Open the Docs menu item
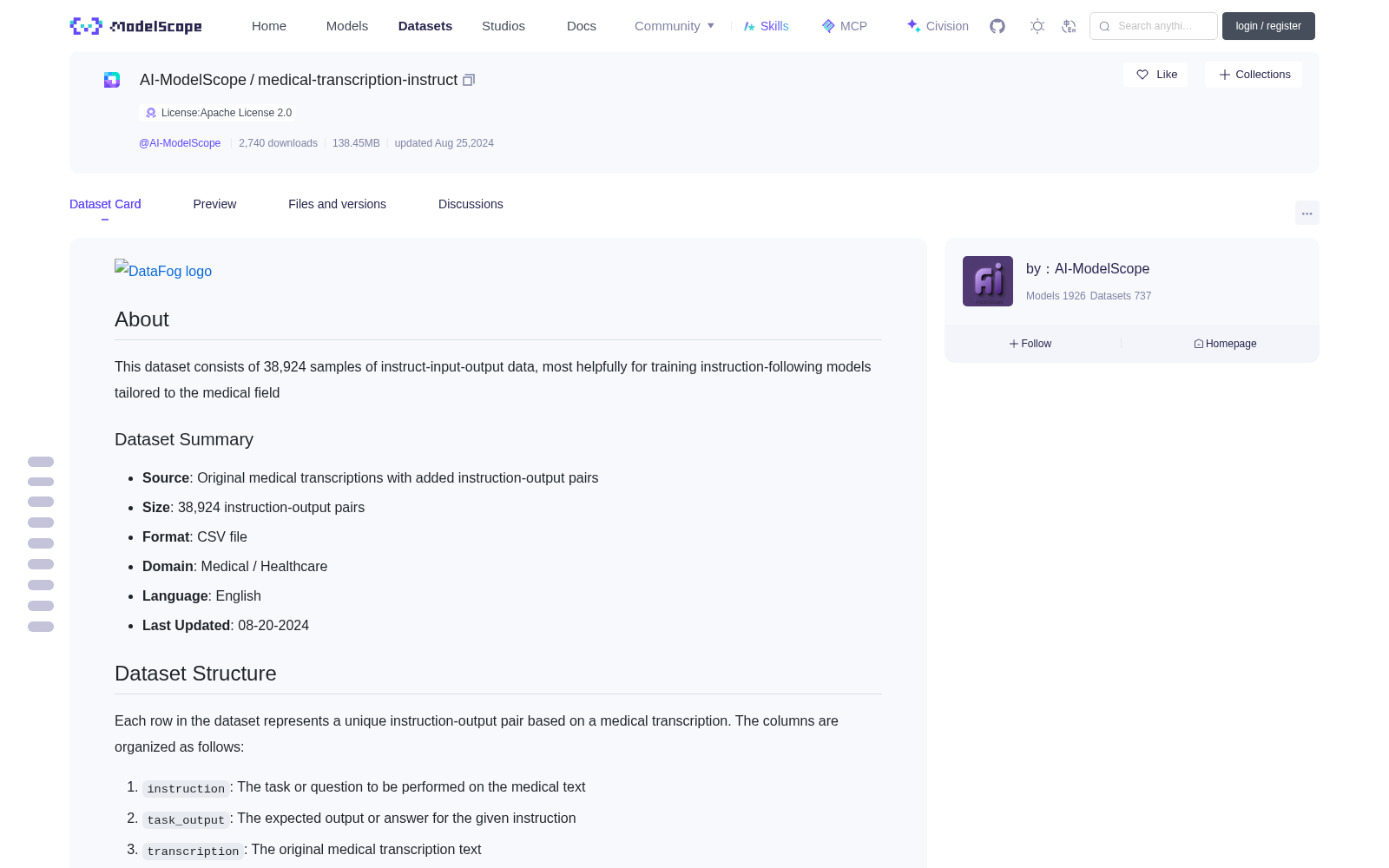The height and width of the screenshot is (868, 1389). click(x=582, y=26)
